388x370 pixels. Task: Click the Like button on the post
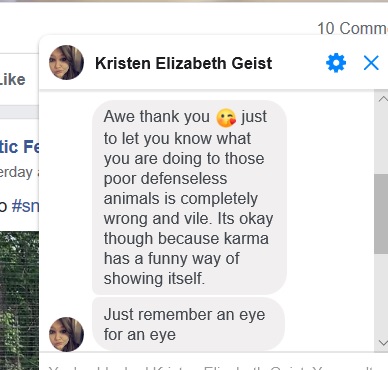(x=12, y=80)
